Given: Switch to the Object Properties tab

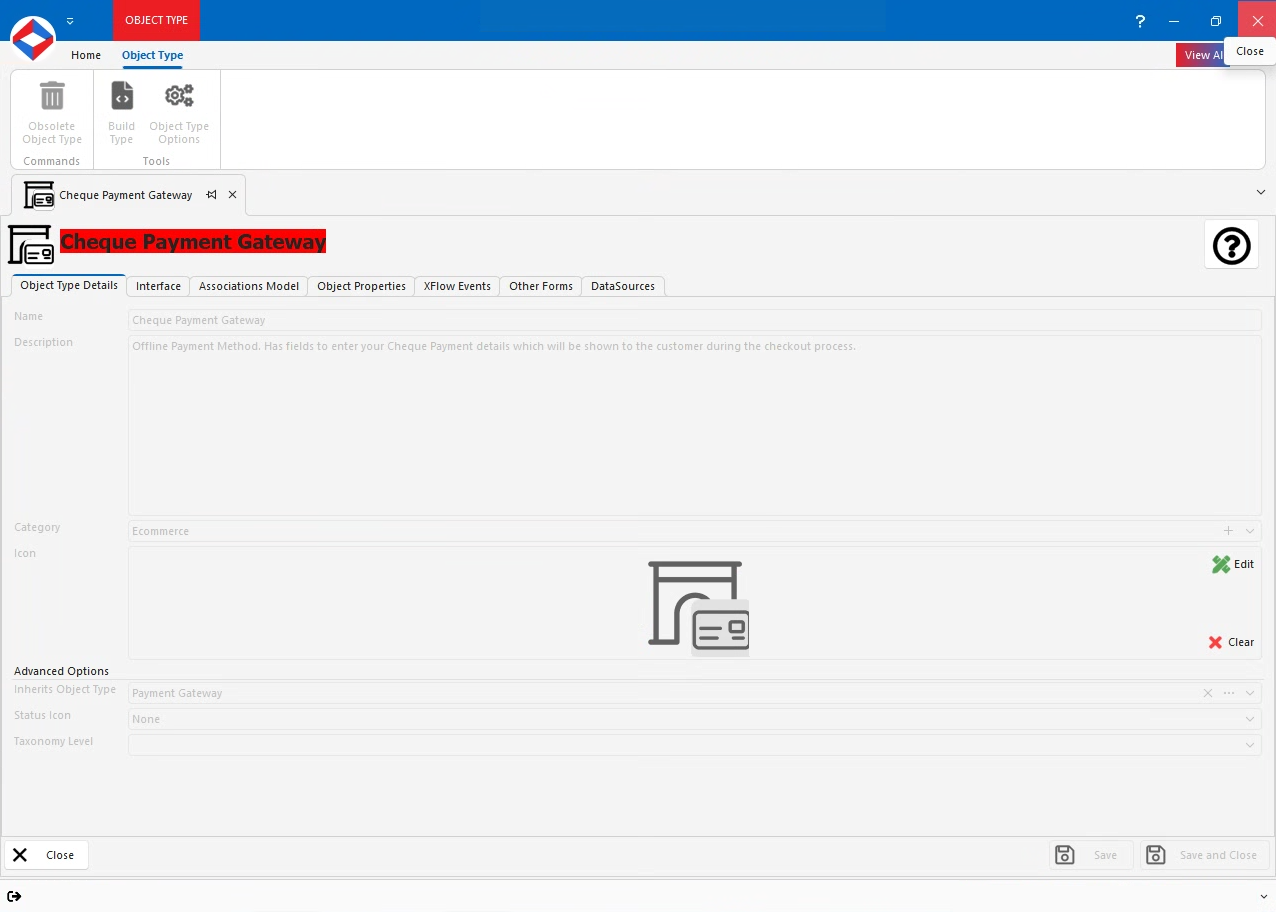Looking at the screenshot, I should (x=360, y=286).
